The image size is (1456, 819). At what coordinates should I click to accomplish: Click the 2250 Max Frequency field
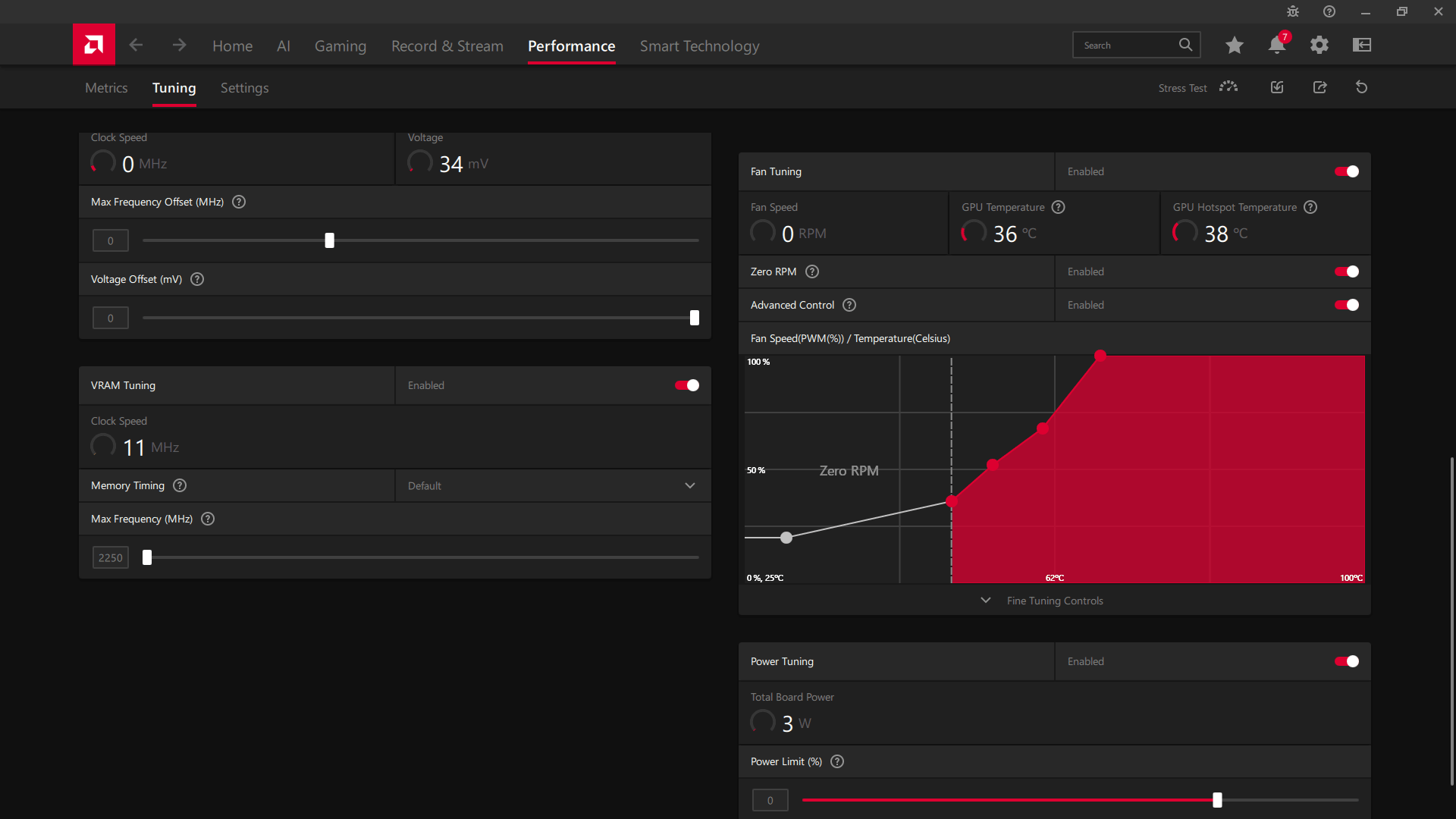(111, 557)
